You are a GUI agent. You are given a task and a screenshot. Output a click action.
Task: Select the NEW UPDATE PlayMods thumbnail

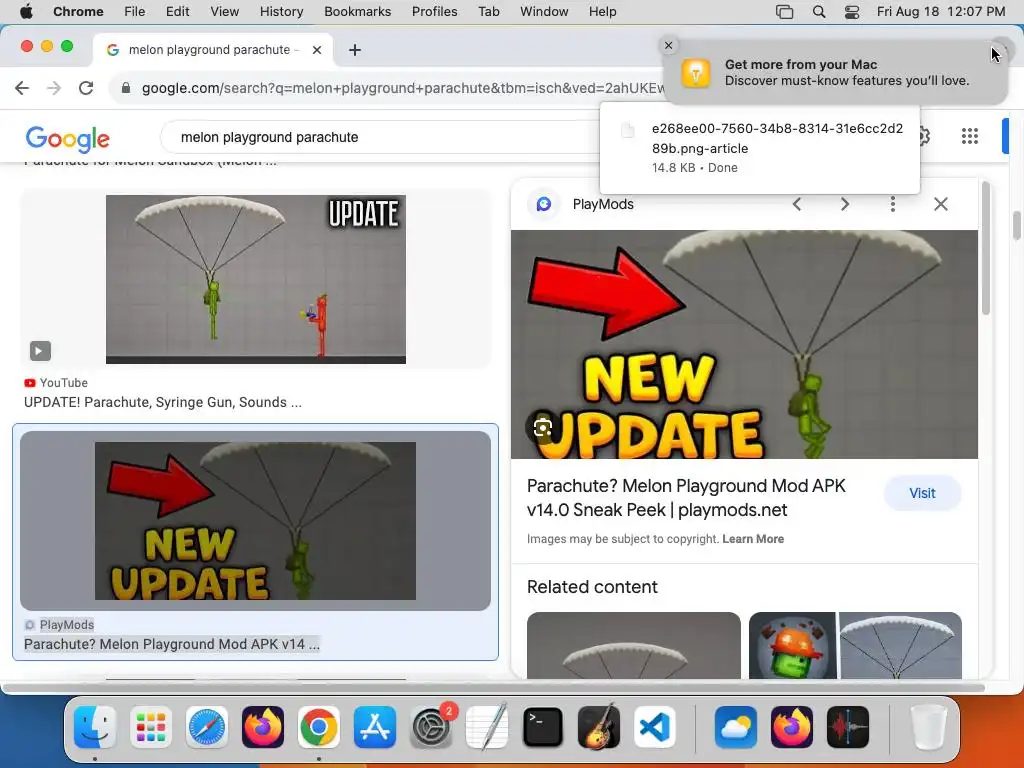point(255,520)
